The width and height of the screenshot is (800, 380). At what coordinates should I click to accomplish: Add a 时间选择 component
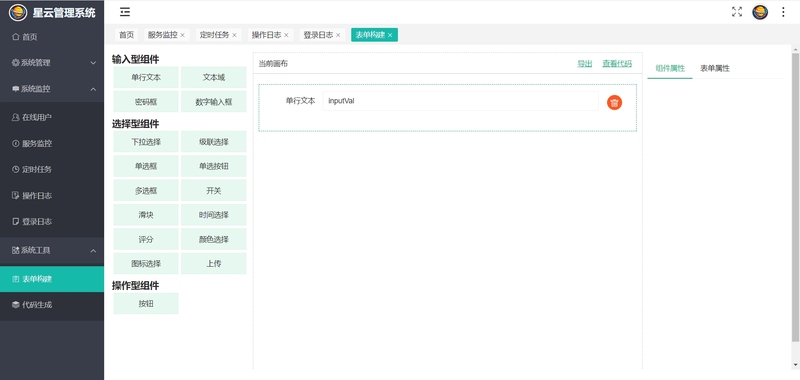tap(213, 215)
